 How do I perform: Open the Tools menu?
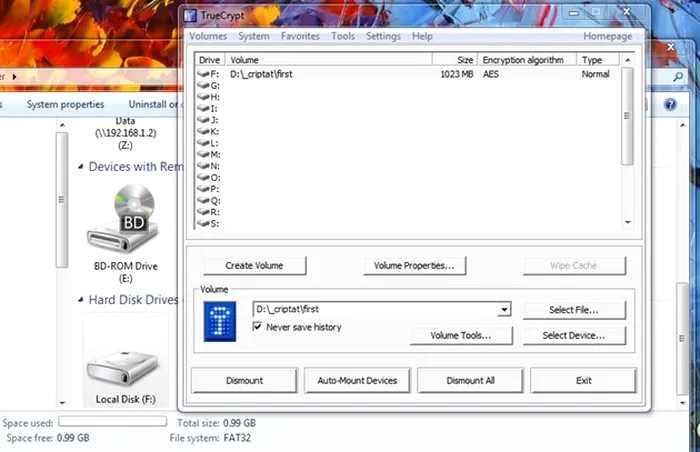coord(343,36)
